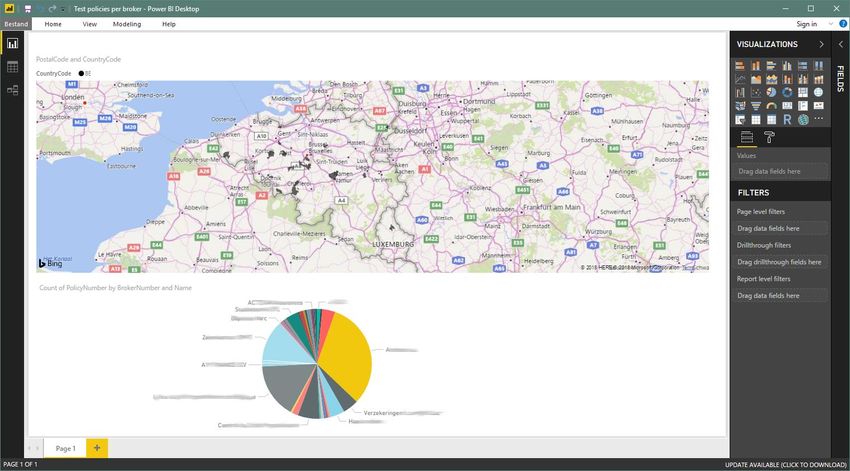
Task: Choose the Clustered bar chart visual
Action: click(x=771, y=66)
